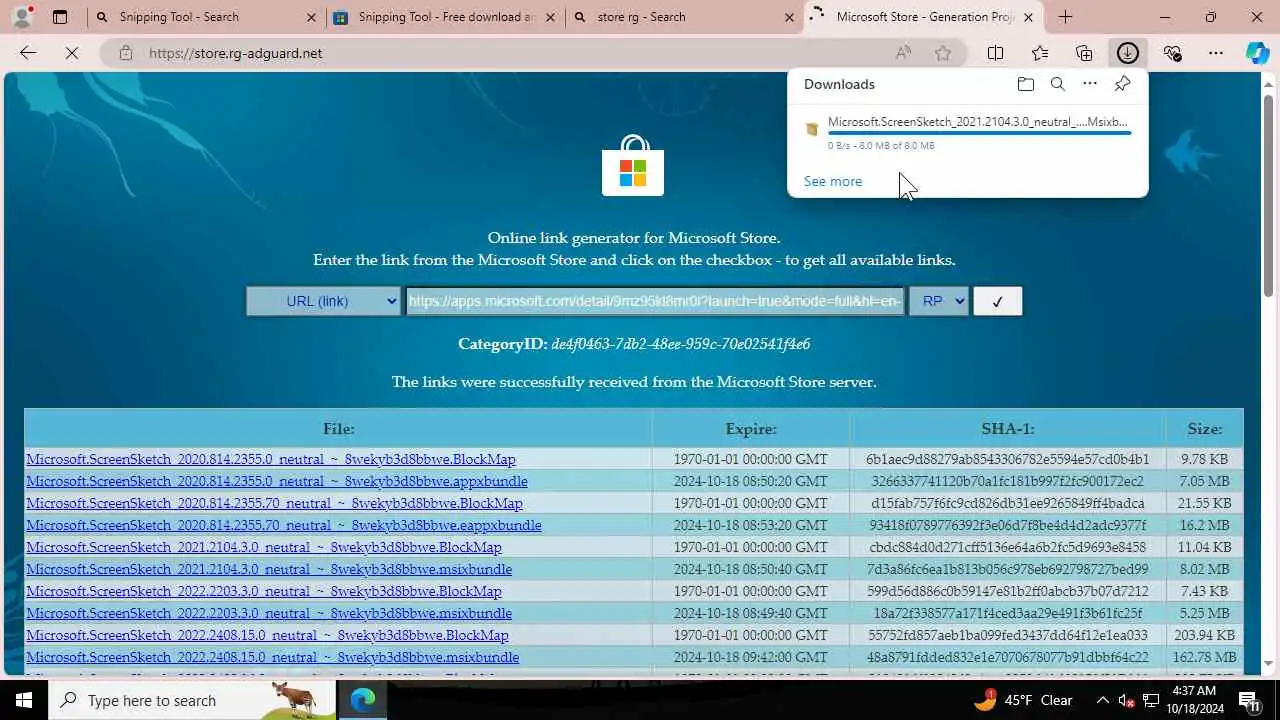Viewport: 1280px width, 720px height.
Task: Search downloads with the magnifier icon
Action: [x=1057, y=84]
